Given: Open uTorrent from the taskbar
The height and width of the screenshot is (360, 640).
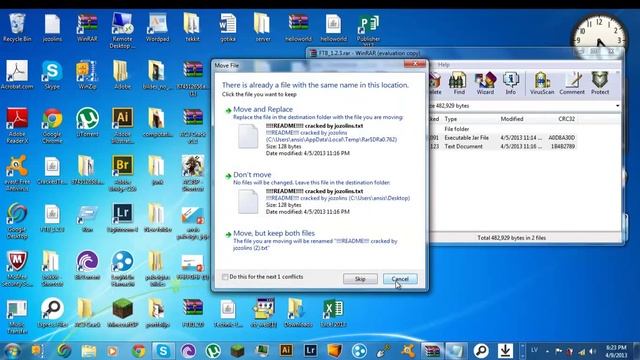Looking at the screenshot, I should (213, 351).
